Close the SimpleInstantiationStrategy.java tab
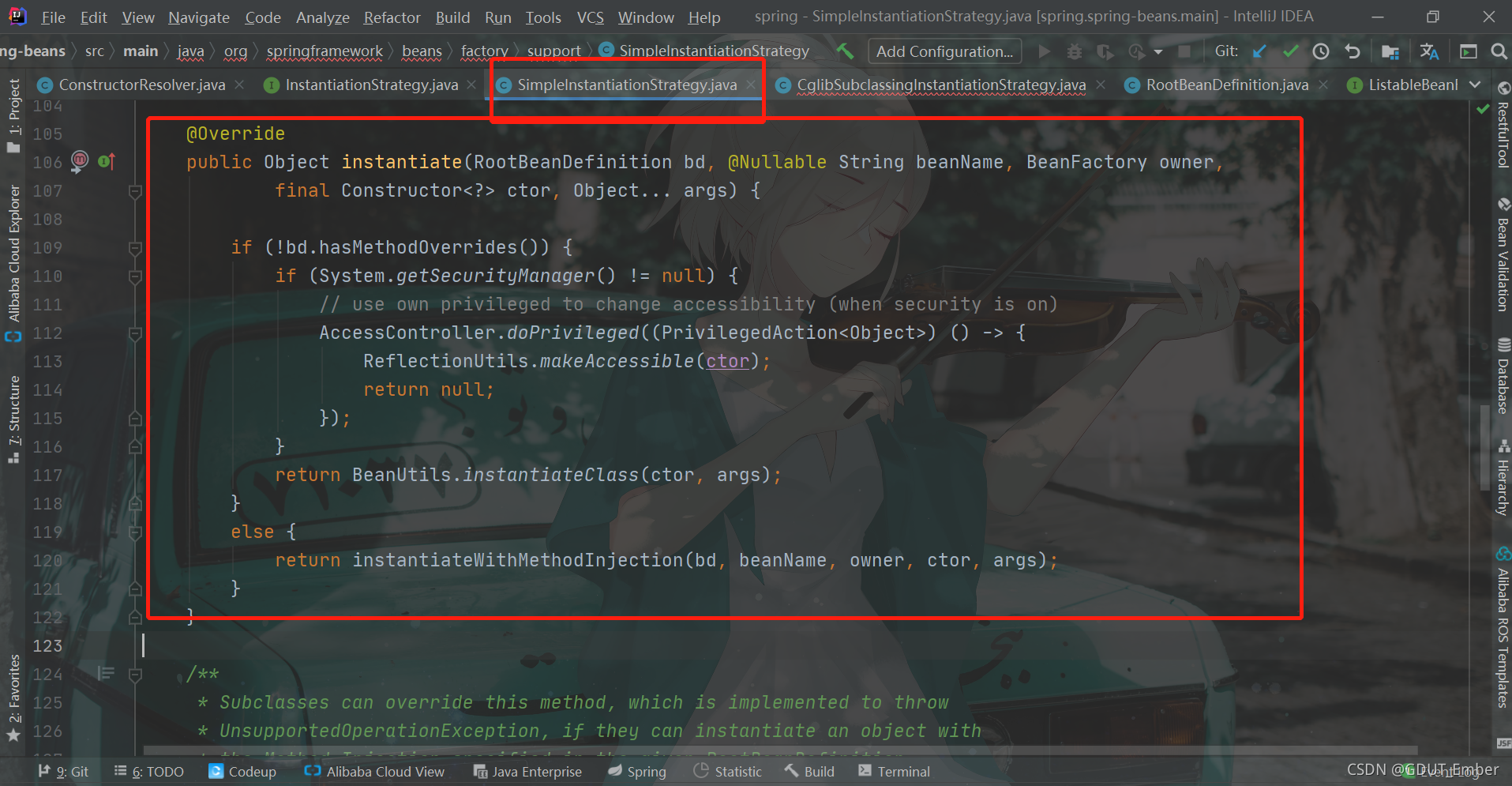The height and width of the screenshot is (786, 1512). pos(751,85)
